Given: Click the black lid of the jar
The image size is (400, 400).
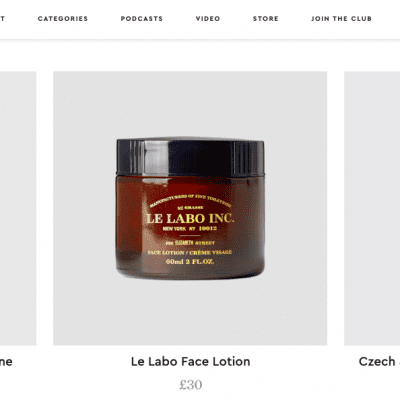Looking at the screenshot, I should 190,157.
